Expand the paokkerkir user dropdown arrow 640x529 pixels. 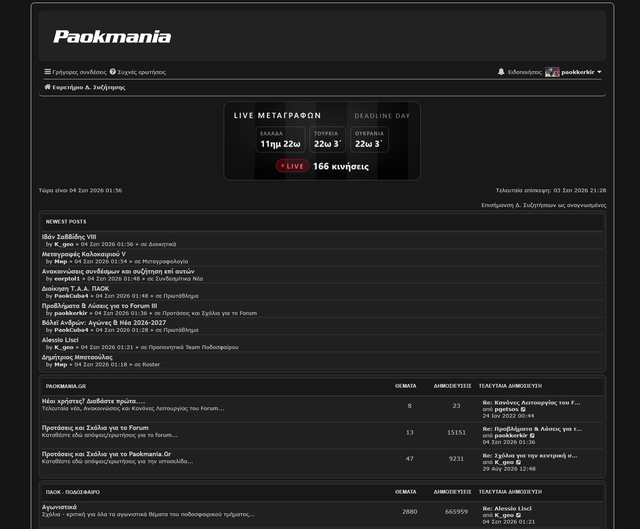point(599,72)
